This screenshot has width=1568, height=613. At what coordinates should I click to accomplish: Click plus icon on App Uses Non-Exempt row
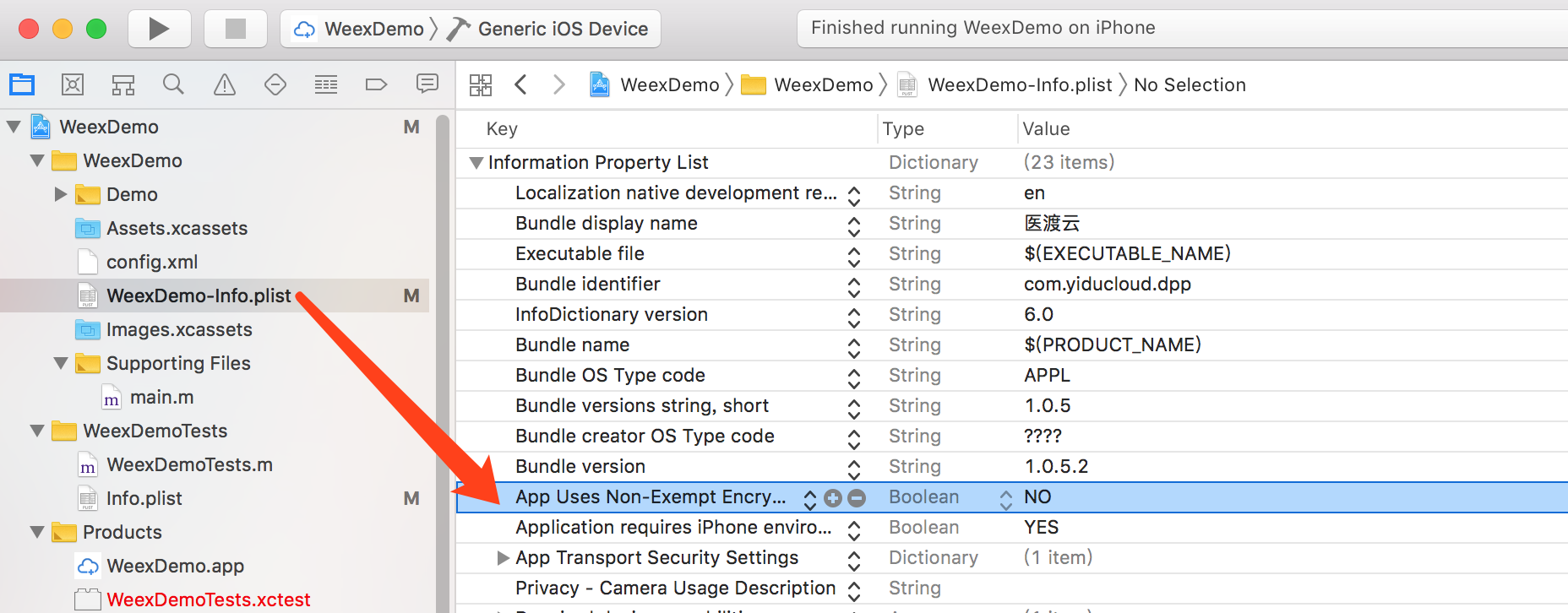pos(833,498)
